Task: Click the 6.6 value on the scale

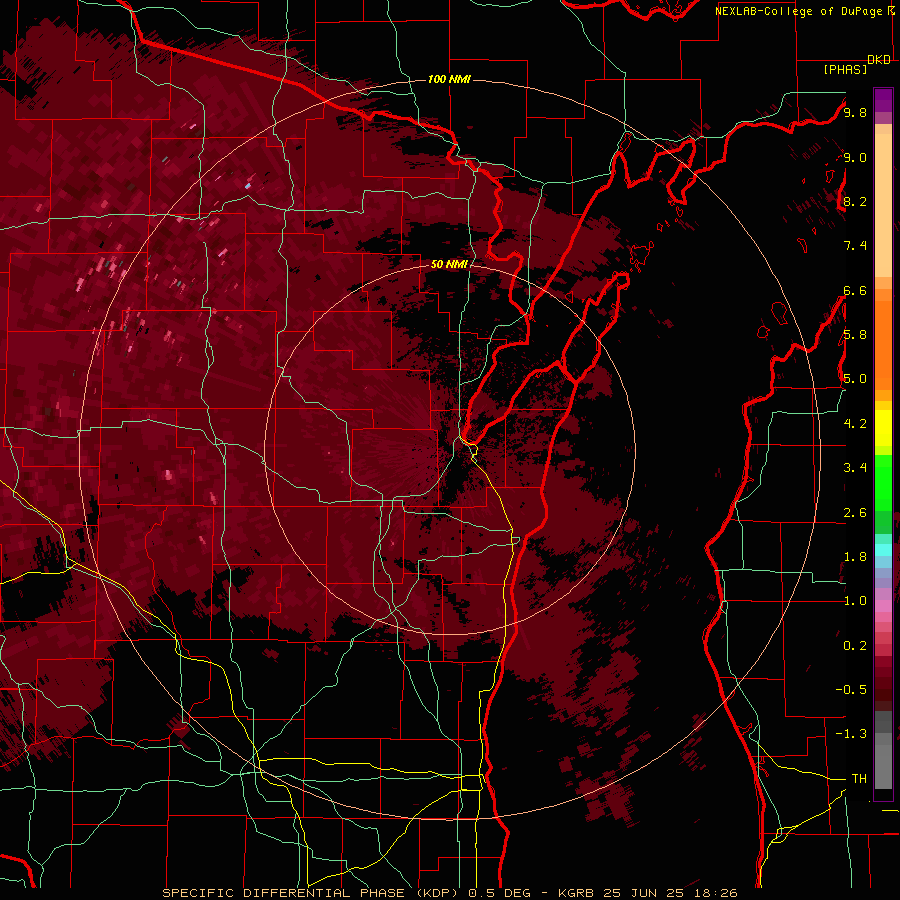Action: click(855, 290)
